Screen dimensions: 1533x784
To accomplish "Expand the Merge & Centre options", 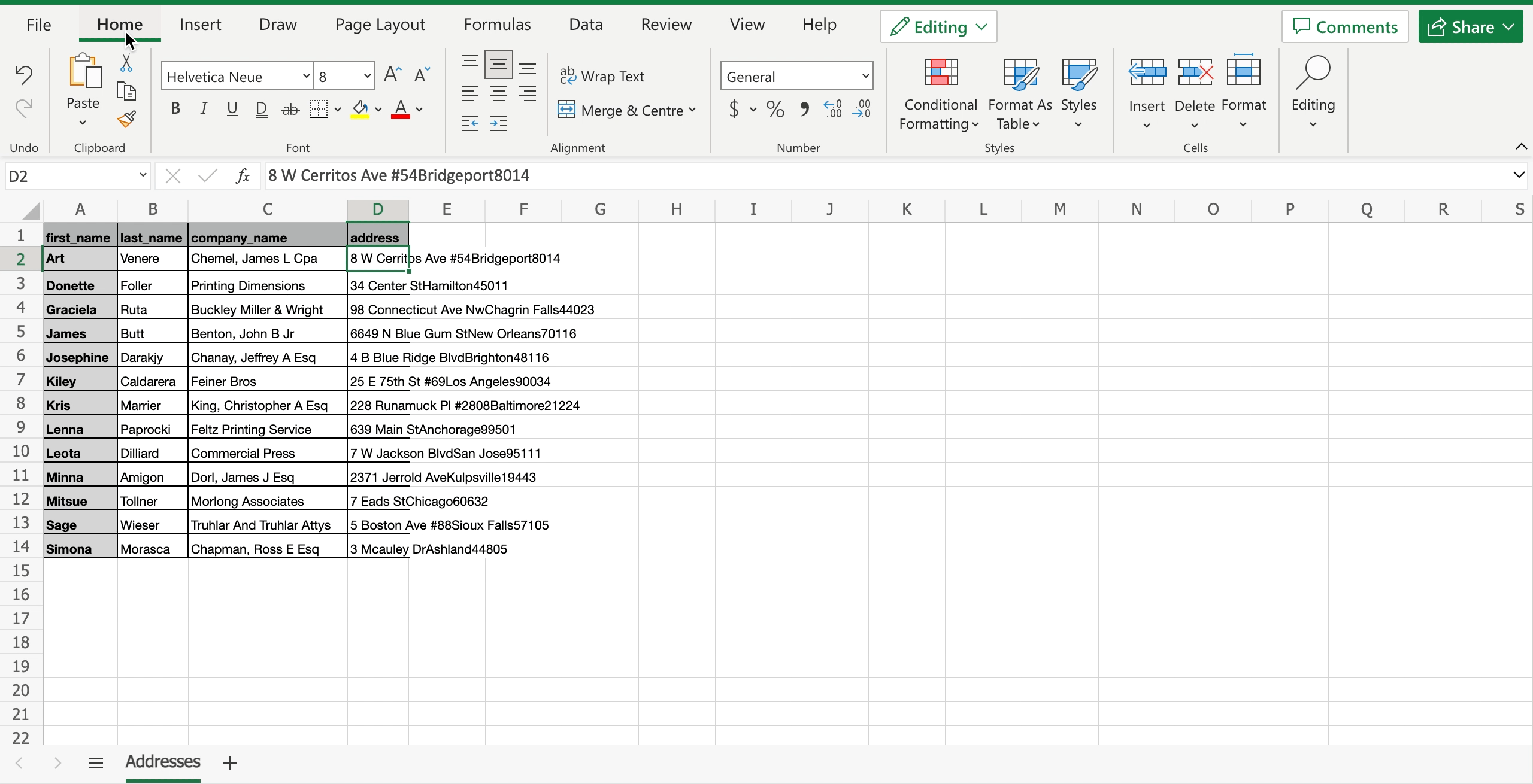I will point(693,110).
